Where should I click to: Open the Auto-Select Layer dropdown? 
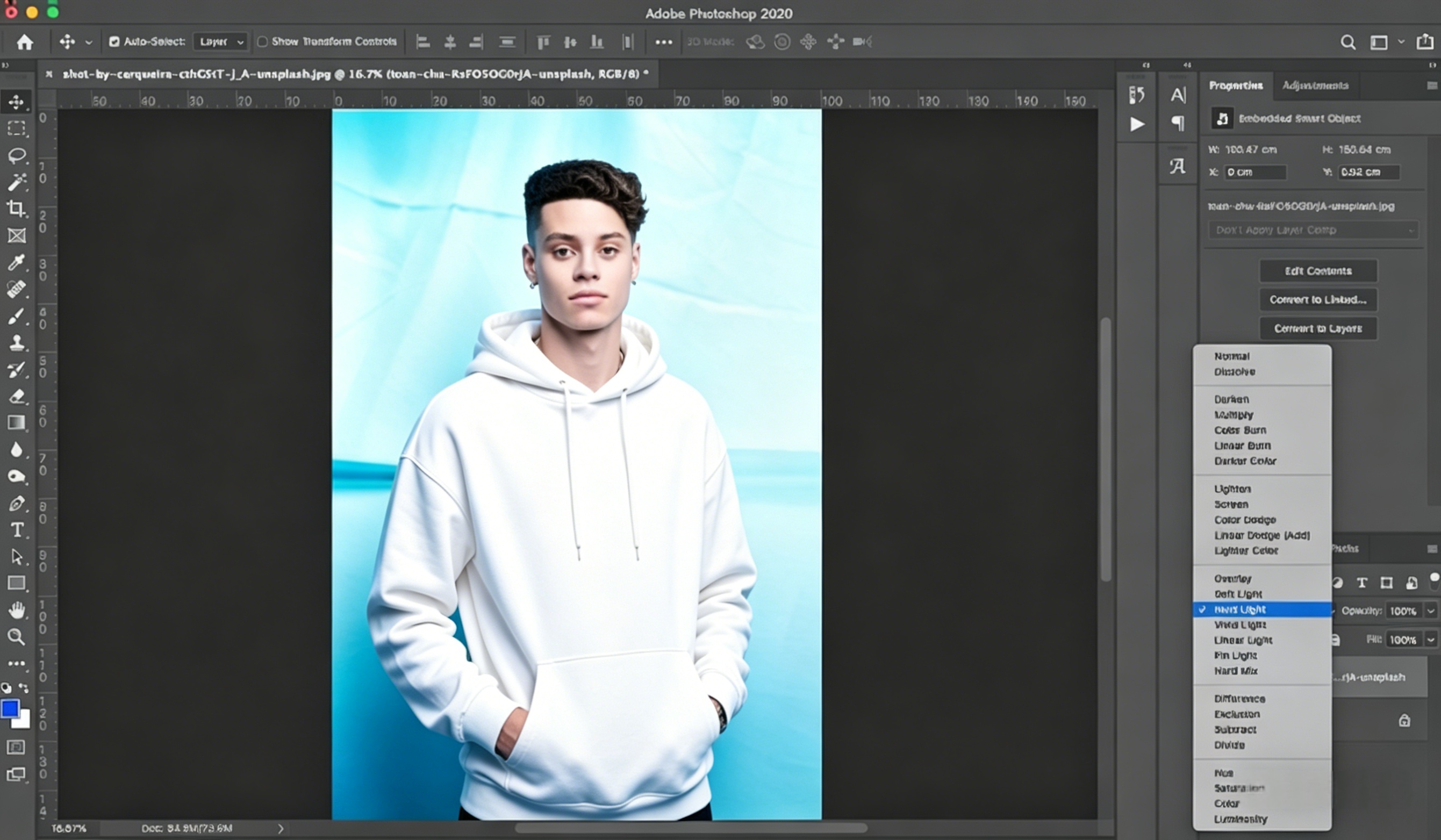[x=221, y=41]
